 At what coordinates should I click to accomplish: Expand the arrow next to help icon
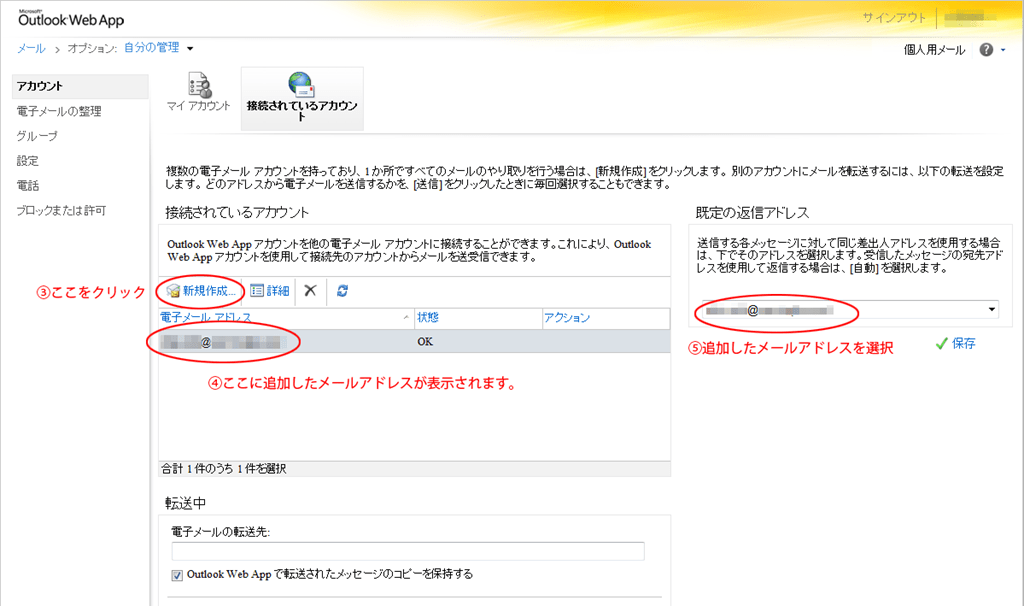click(1003, 50)
